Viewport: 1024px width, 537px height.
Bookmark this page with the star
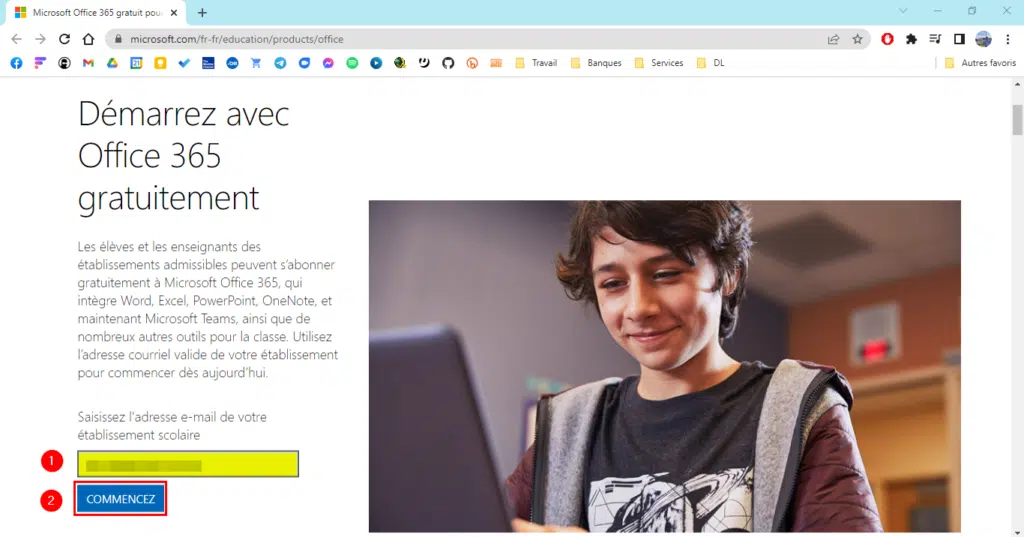(x=857, y=39)
